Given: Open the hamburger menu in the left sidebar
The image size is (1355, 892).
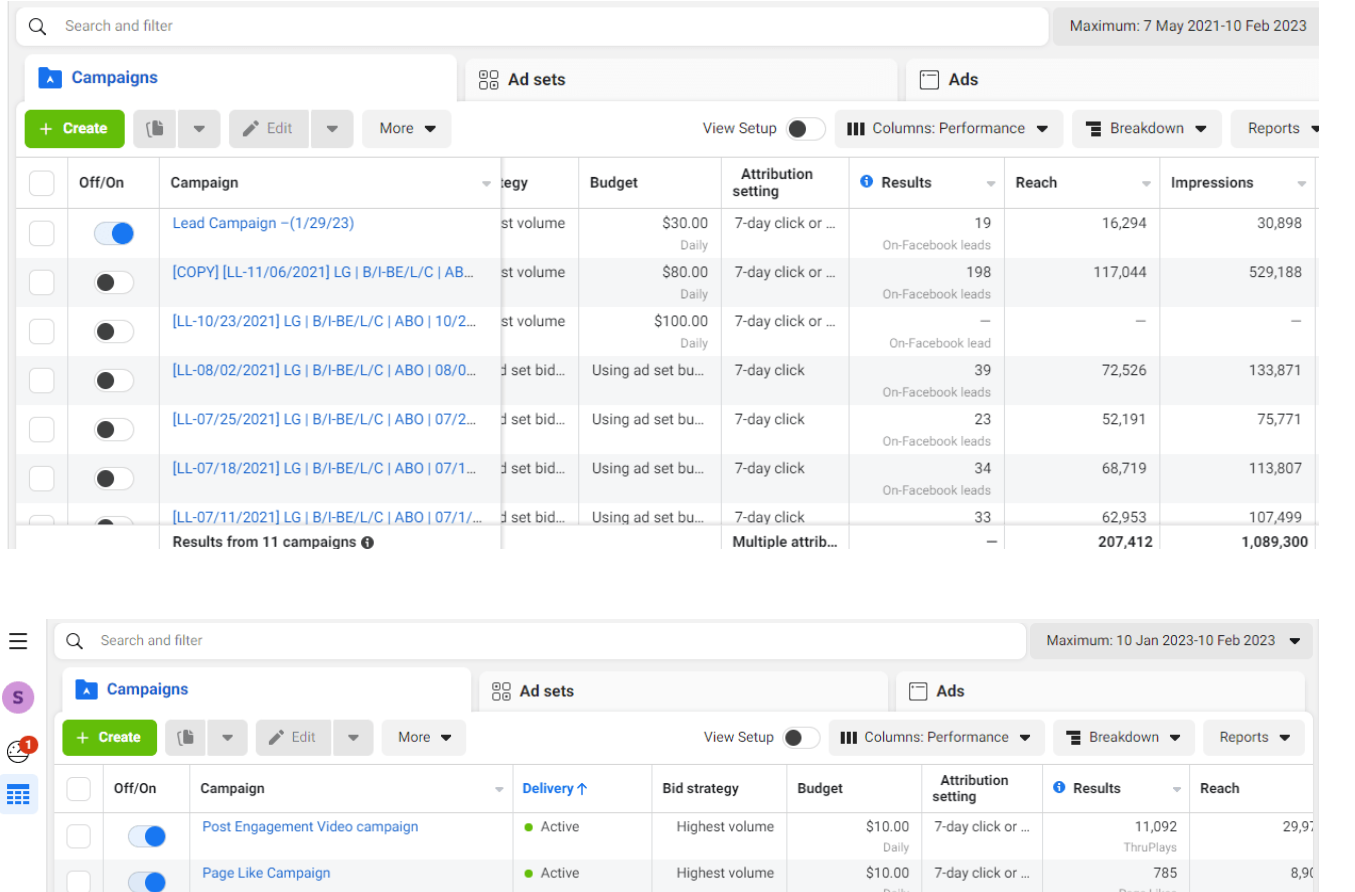Looking at the screenshot, I should click(18, 641).
